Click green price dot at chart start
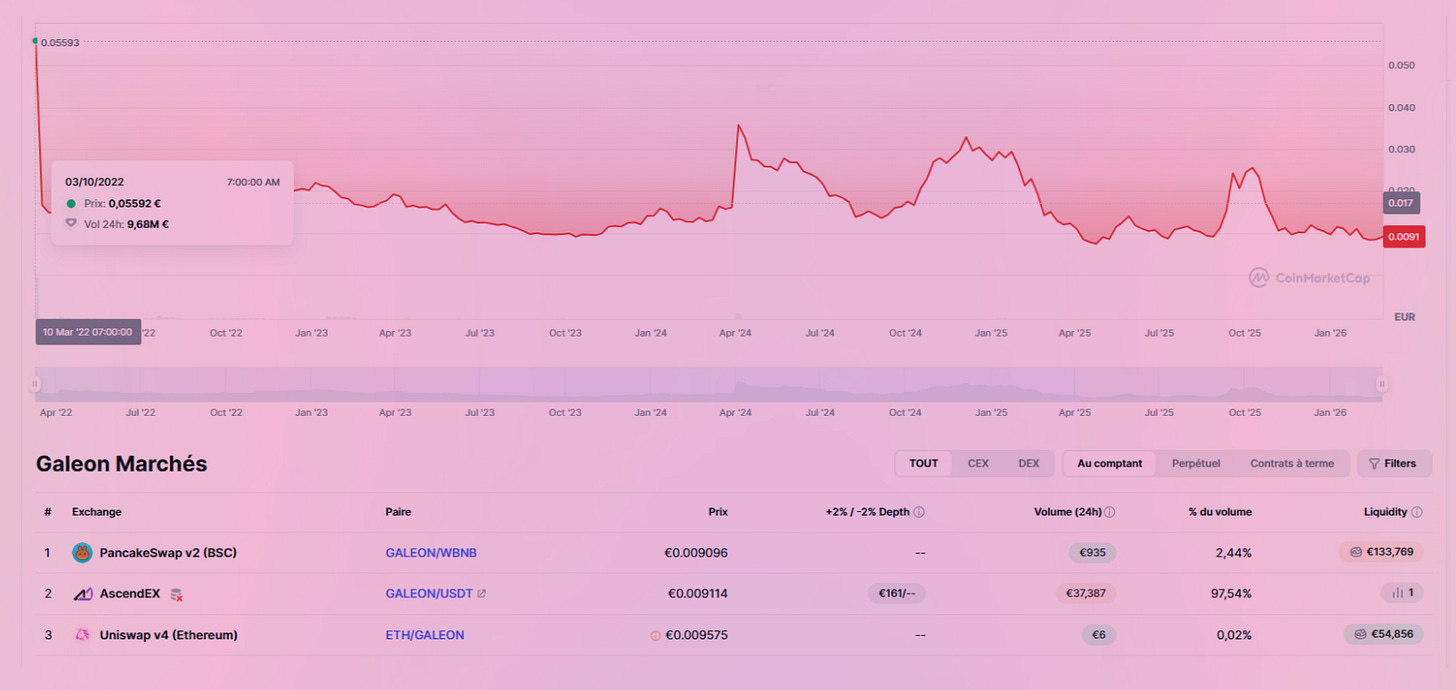1456x690 pixels. 35,41
